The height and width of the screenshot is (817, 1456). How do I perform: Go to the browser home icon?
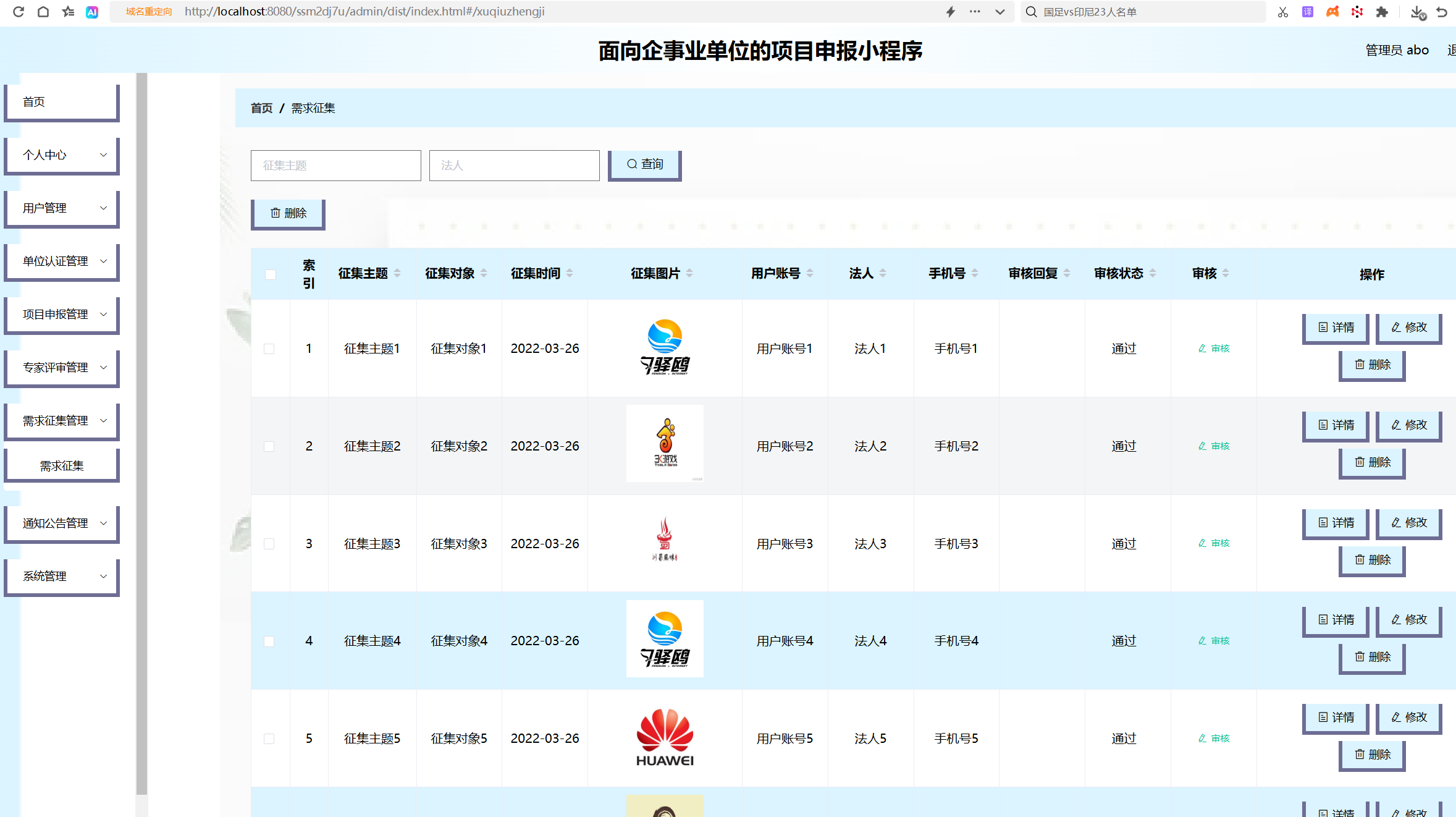(x=43, y=12)
